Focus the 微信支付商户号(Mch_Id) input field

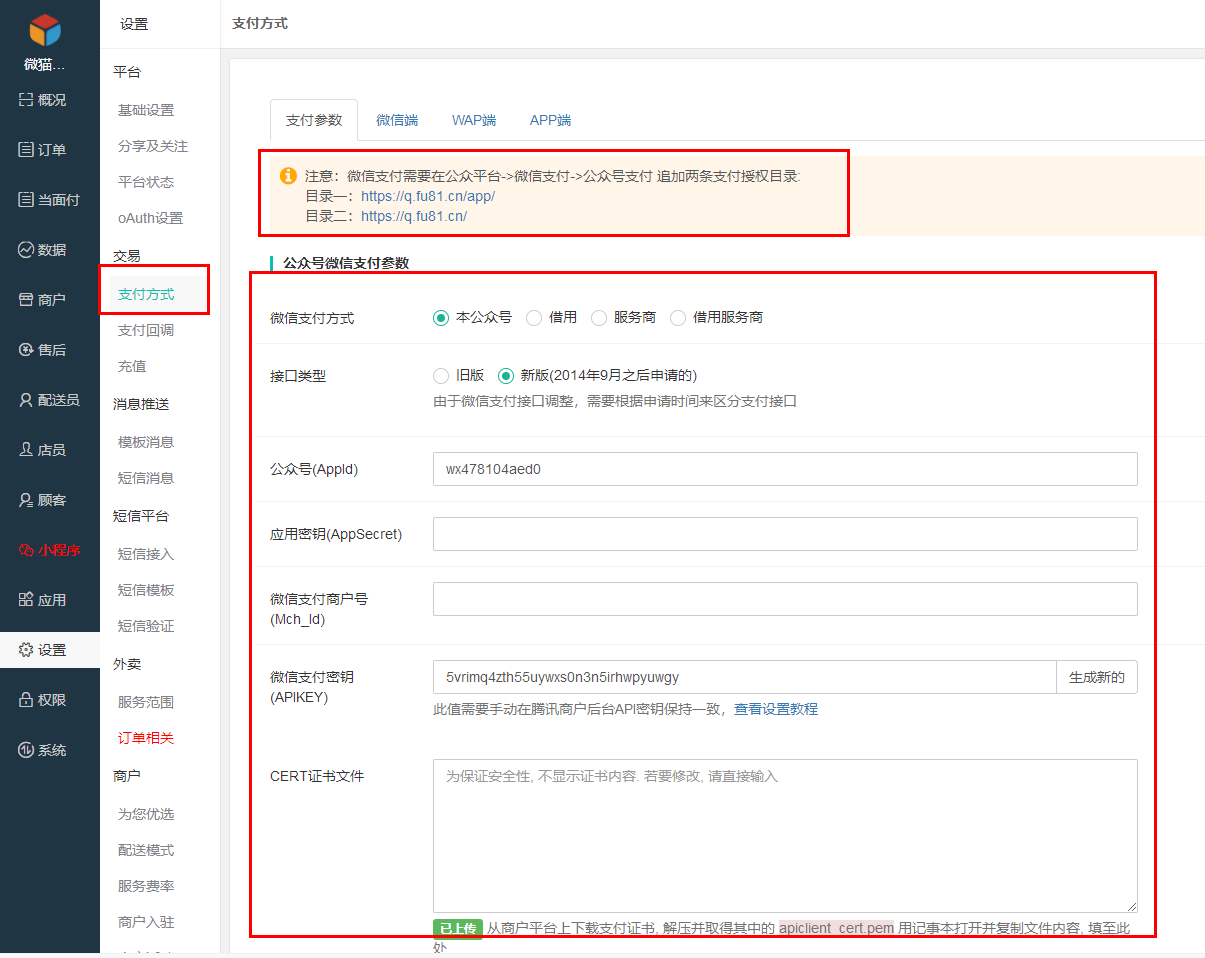point(785,599)
